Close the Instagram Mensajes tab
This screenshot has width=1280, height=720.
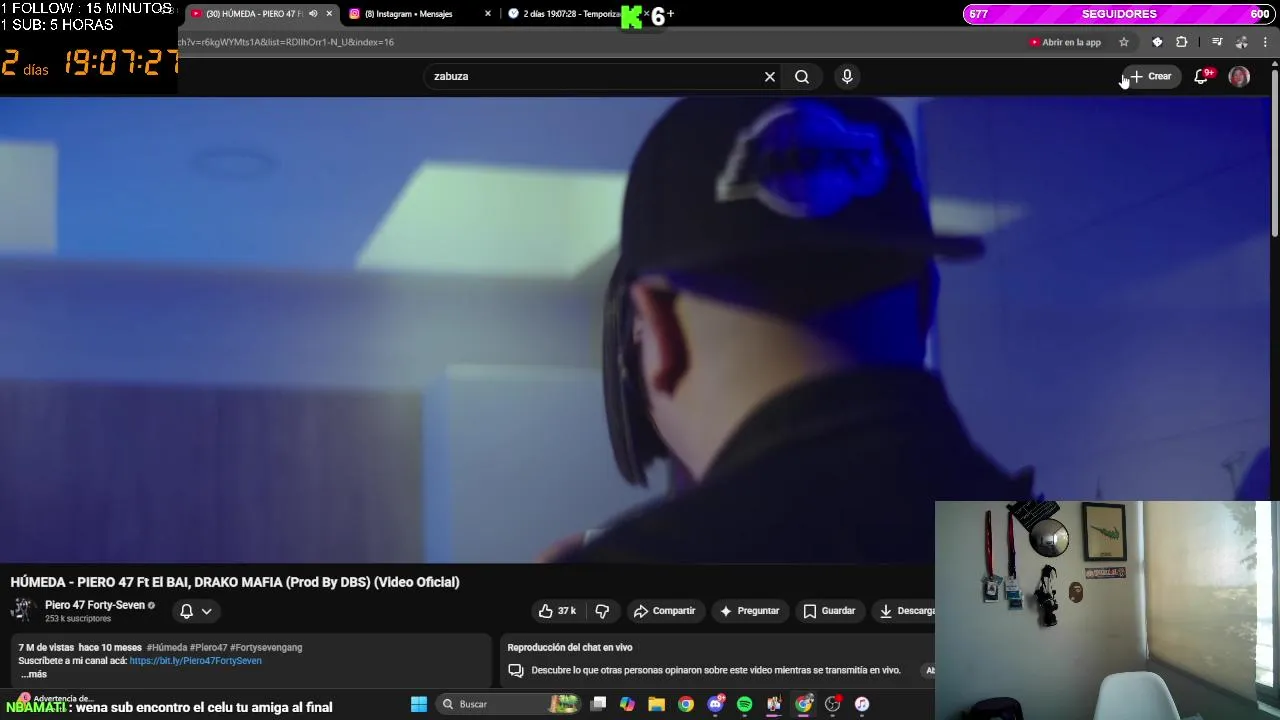pyautogui.click(x=488, y=14)
